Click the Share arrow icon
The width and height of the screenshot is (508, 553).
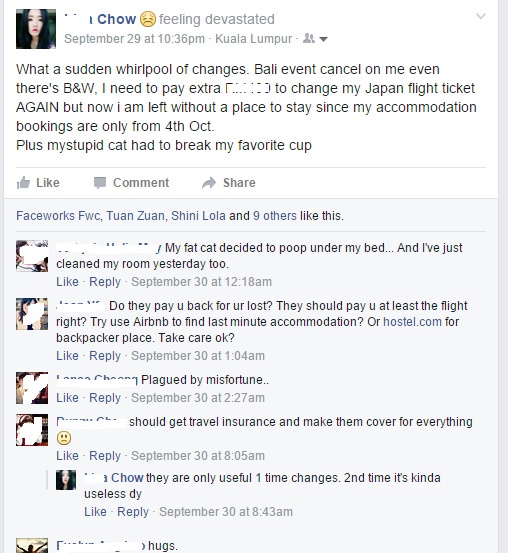tap(209, 183)
